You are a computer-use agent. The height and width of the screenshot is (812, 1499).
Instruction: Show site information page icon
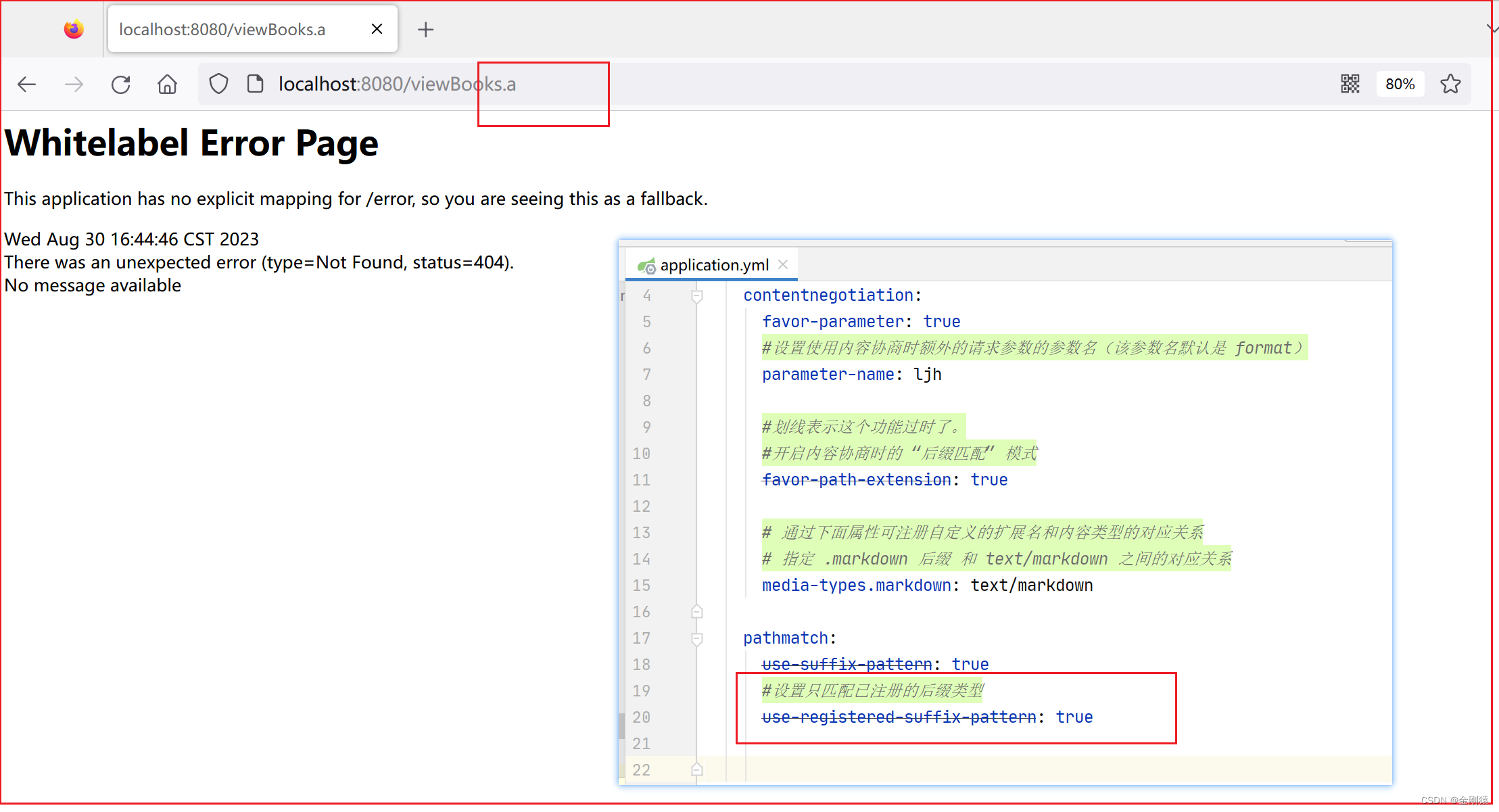tap(255, 84)
